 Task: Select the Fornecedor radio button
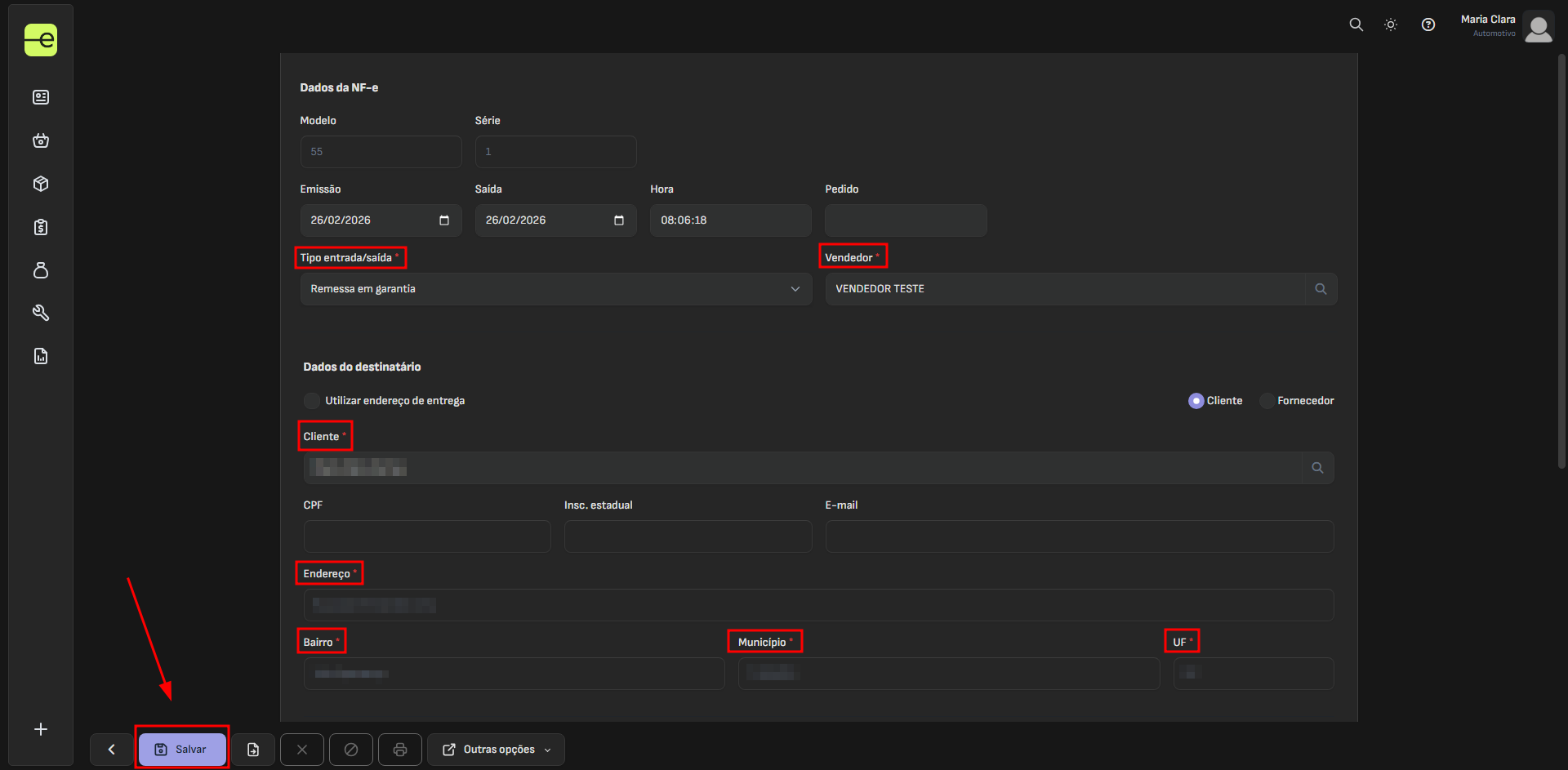[x=1267, y=401]
